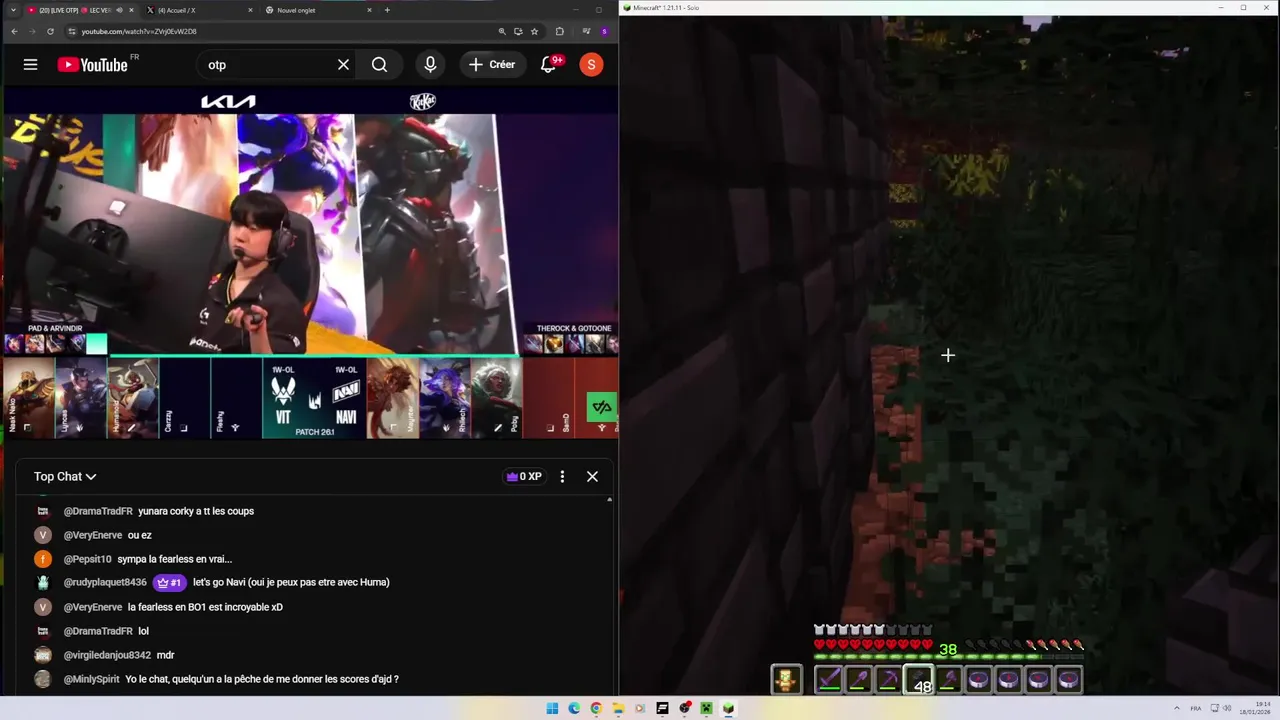Go back in the browser
Screen dimensions: 1280x720
point(14,32)
